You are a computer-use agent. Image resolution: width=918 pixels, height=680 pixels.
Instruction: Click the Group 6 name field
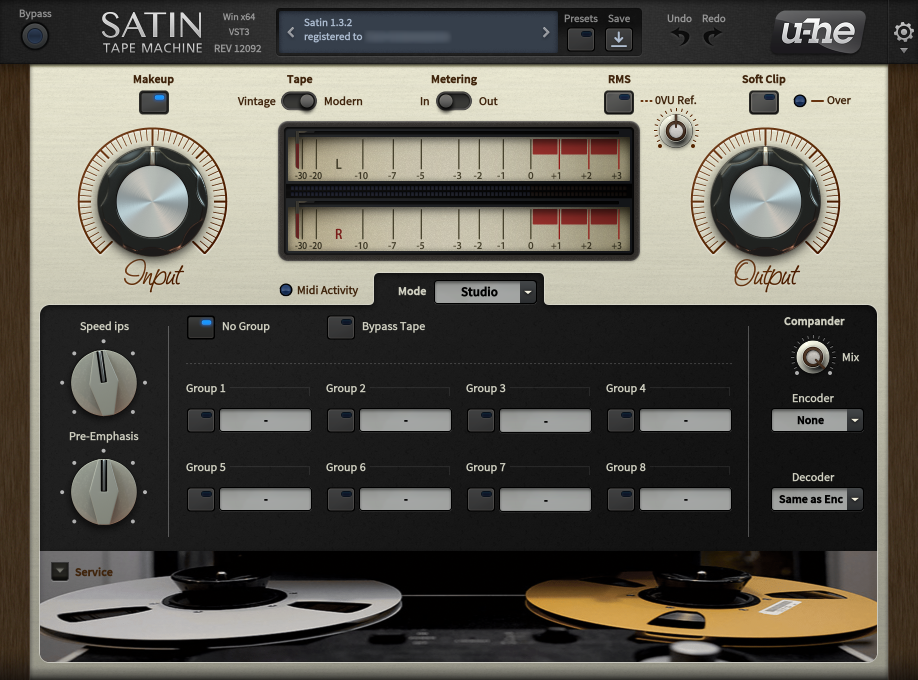point(405,500)
